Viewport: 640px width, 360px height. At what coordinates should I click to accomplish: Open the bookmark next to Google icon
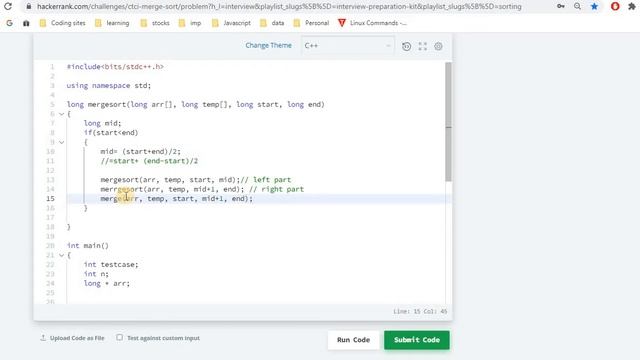click(x=26, y=23)
